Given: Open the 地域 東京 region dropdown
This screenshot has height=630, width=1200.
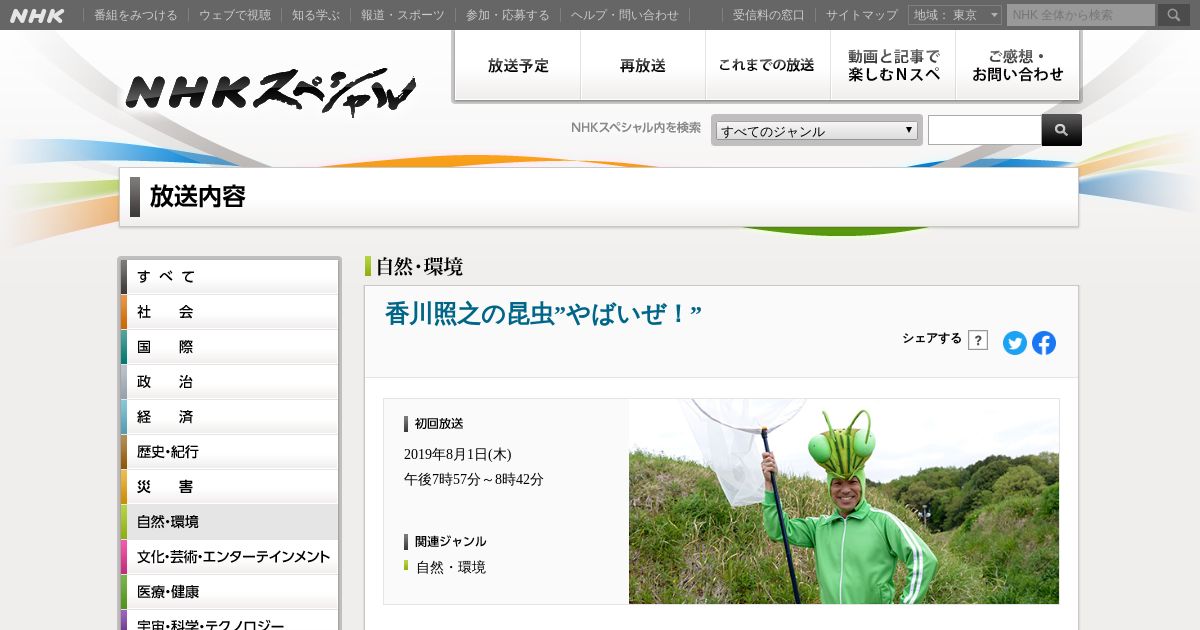Looking at the screenshot, I should click(955, 15).
